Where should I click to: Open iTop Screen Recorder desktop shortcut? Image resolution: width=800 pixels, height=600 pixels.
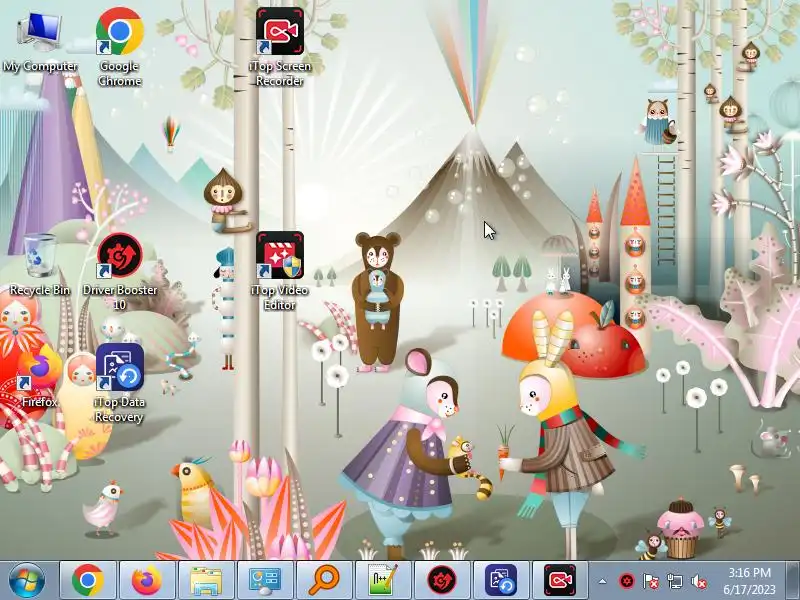click(280, 46)
